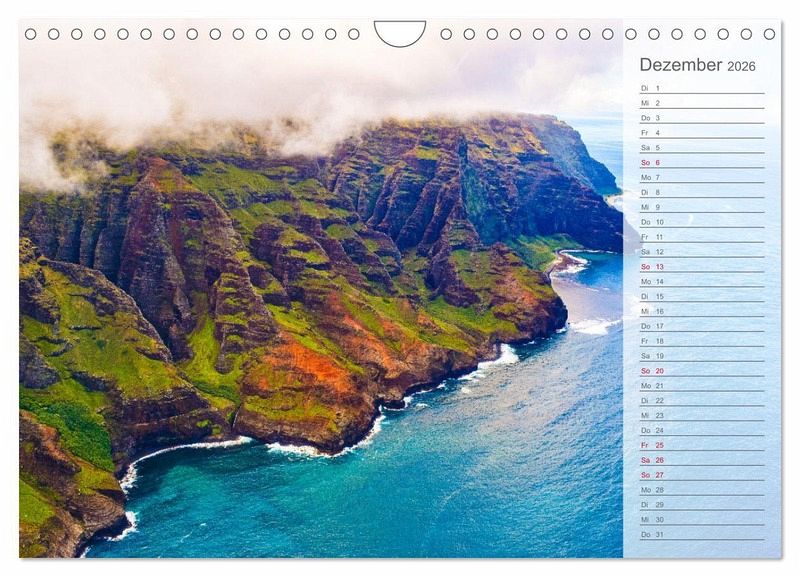Select the 'Fr 18' date row
The width and height of the screenshot is (800, 577).
tap(702, 341)
